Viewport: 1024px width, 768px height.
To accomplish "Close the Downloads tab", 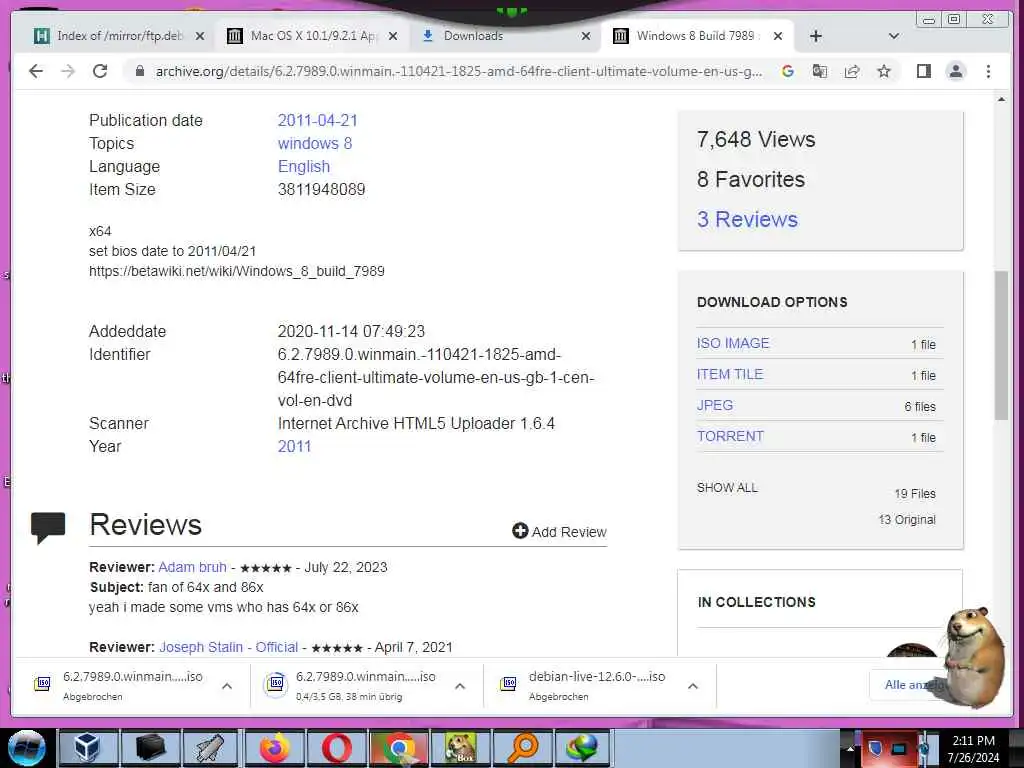I will click(586, 36).
